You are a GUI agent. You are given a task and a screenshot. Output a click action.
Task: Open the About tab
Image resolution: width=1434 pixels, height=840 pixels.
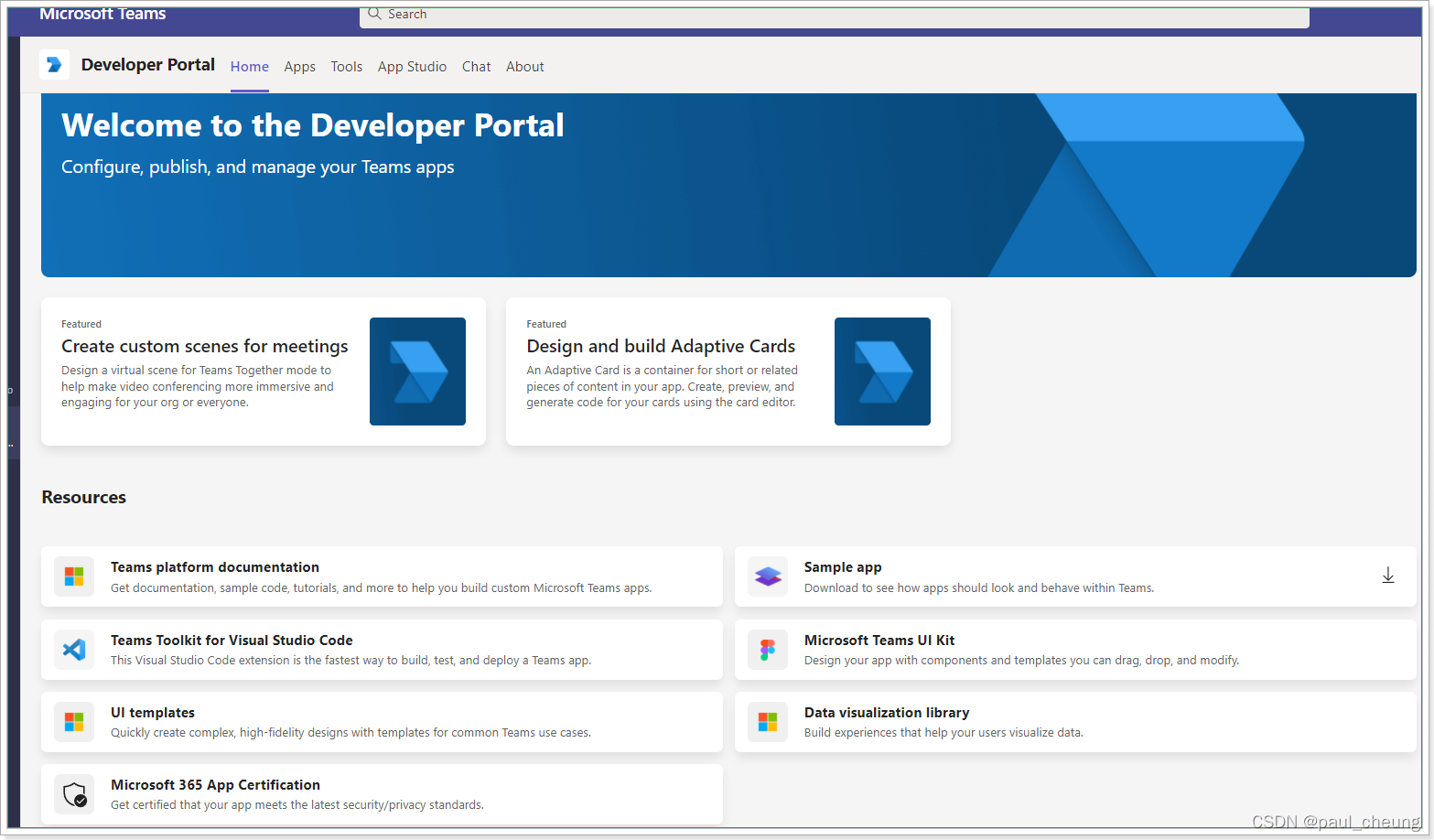(525, 67)
